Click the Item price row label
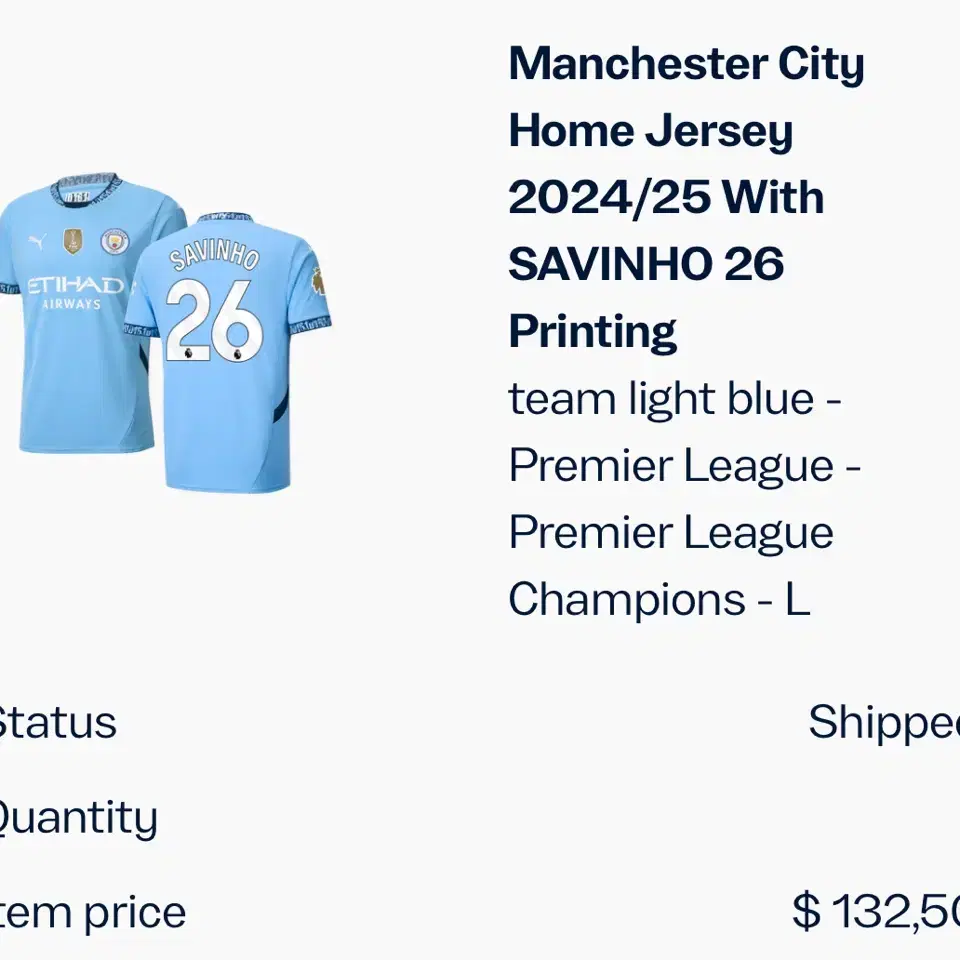 click(x=92, y=913)
